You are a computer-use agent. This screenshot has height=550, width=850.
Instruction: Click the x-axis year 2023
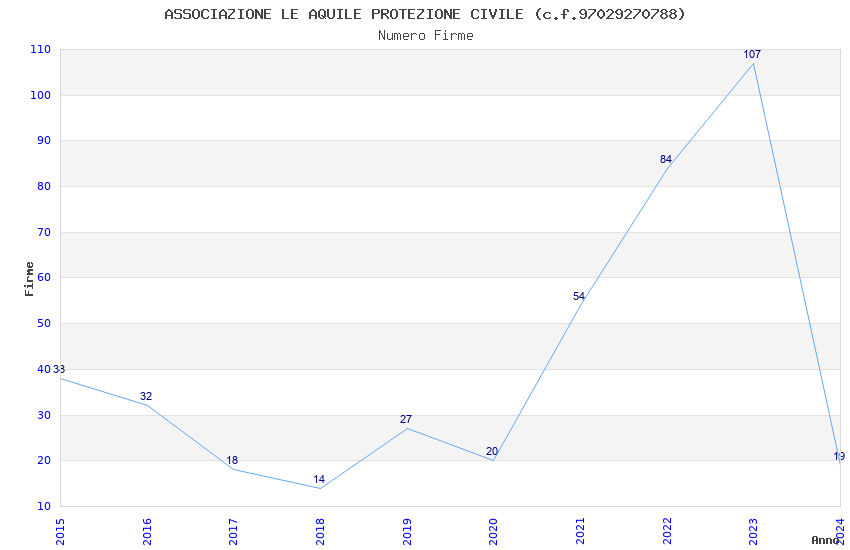click(x=754, y=532)
